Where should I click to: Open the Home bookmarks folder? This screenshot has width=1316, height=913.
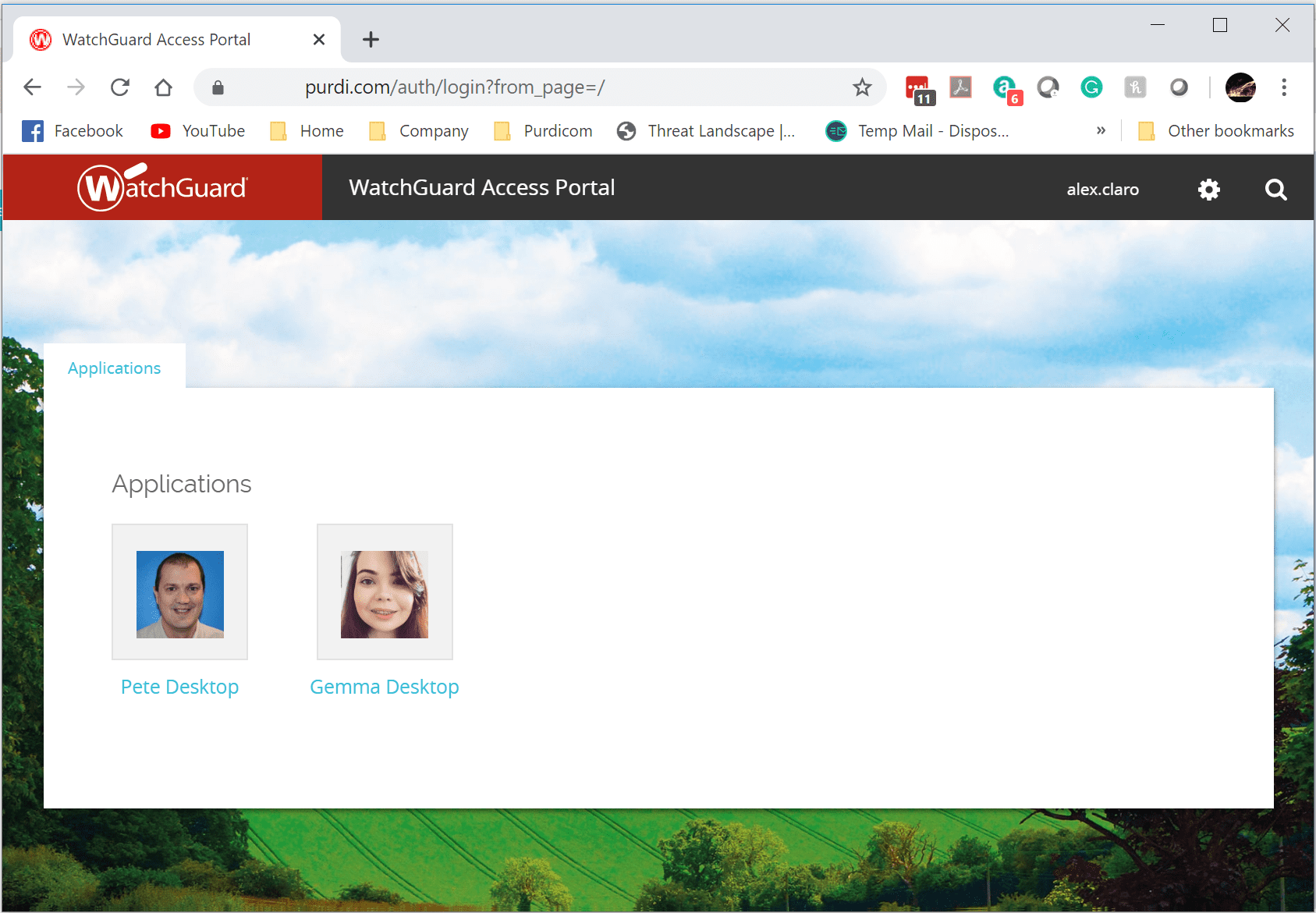click(307, 130)
